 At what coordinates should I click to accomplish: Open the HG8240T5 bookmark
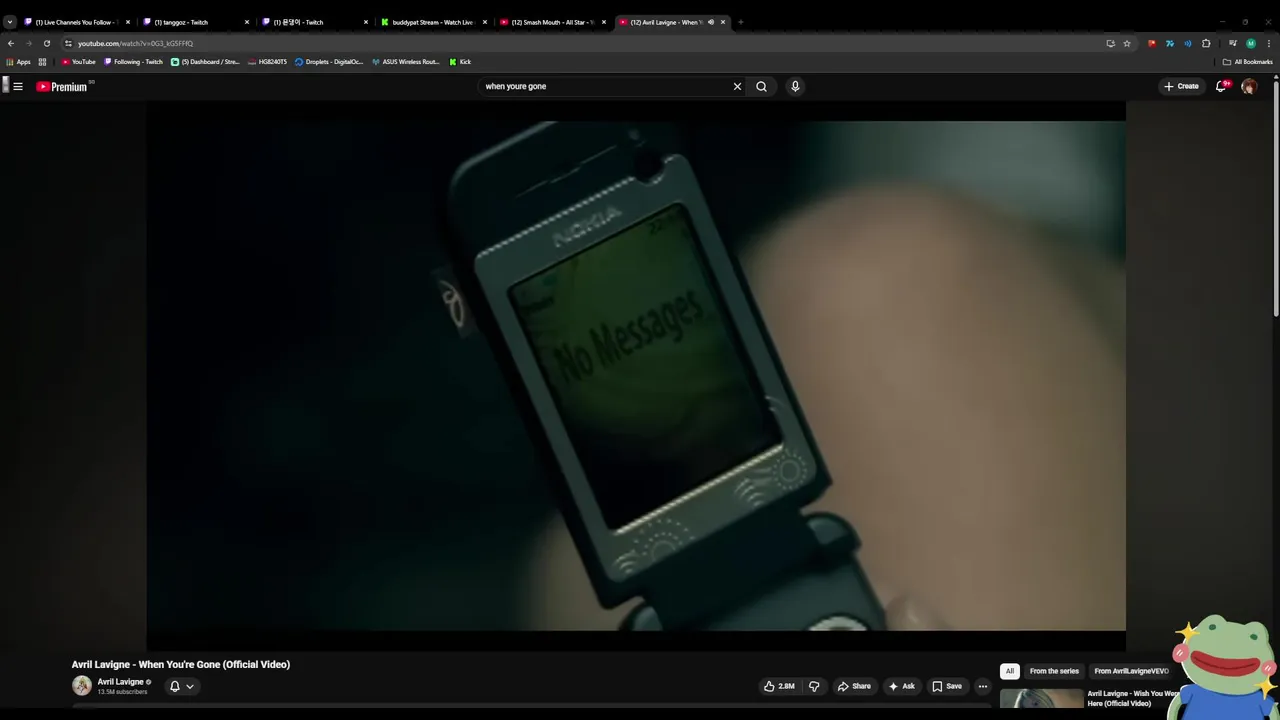[267, 62]
